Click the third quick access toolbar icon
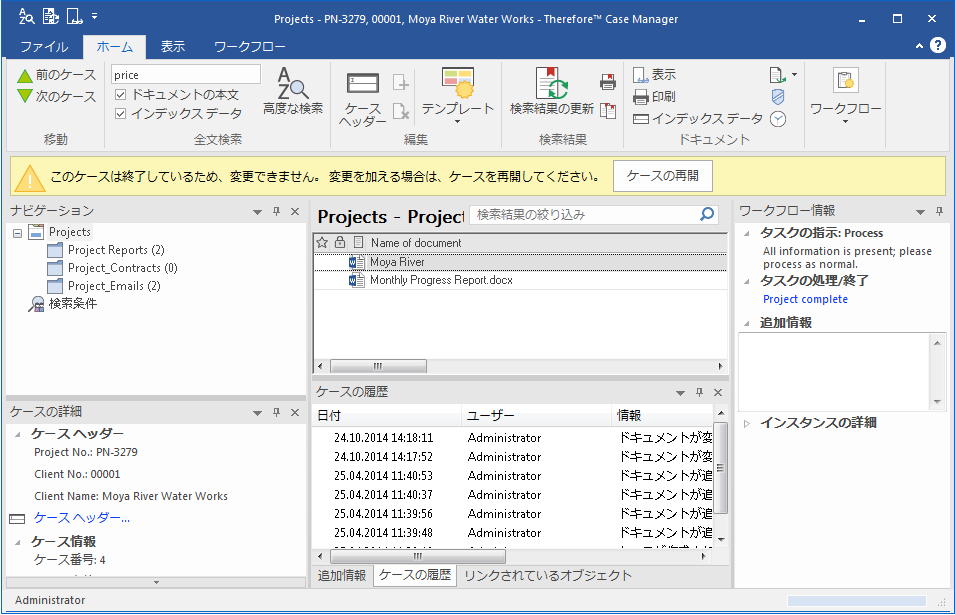 click(74, 16)
